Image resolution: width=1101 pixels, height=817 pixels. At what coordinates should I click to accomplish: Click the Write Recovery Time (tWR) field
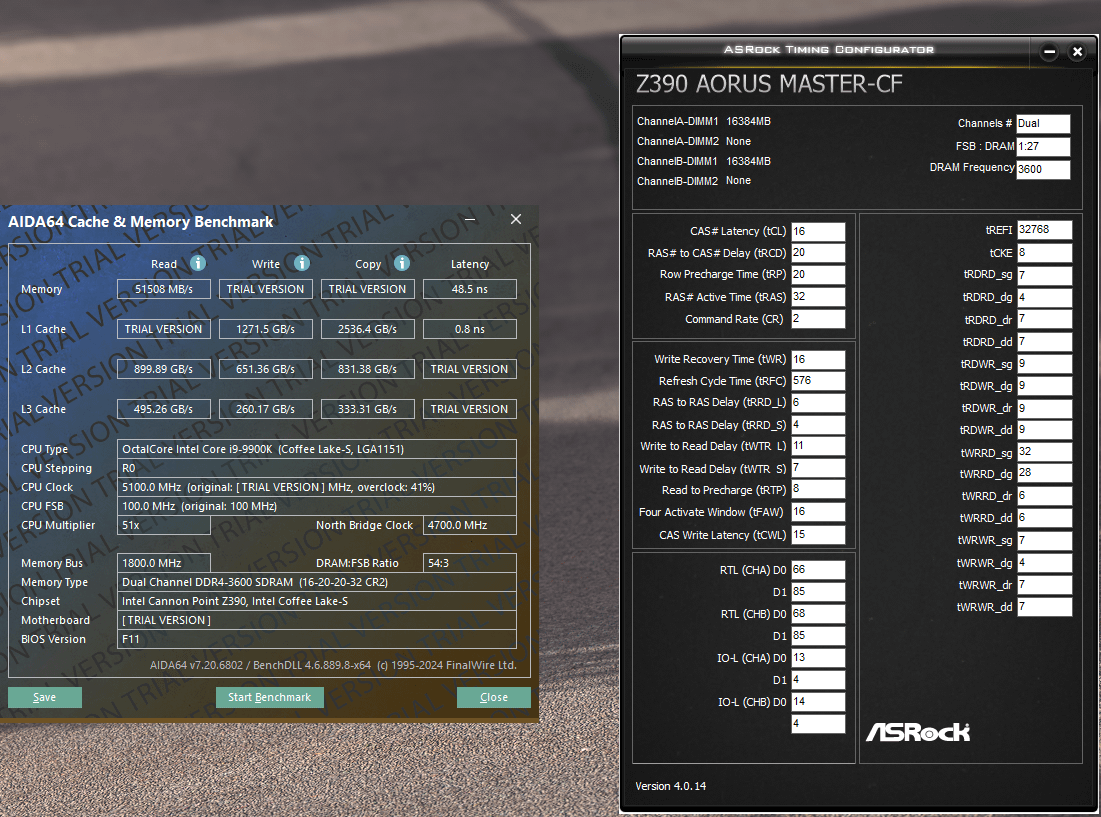click(x=818, y=359)
